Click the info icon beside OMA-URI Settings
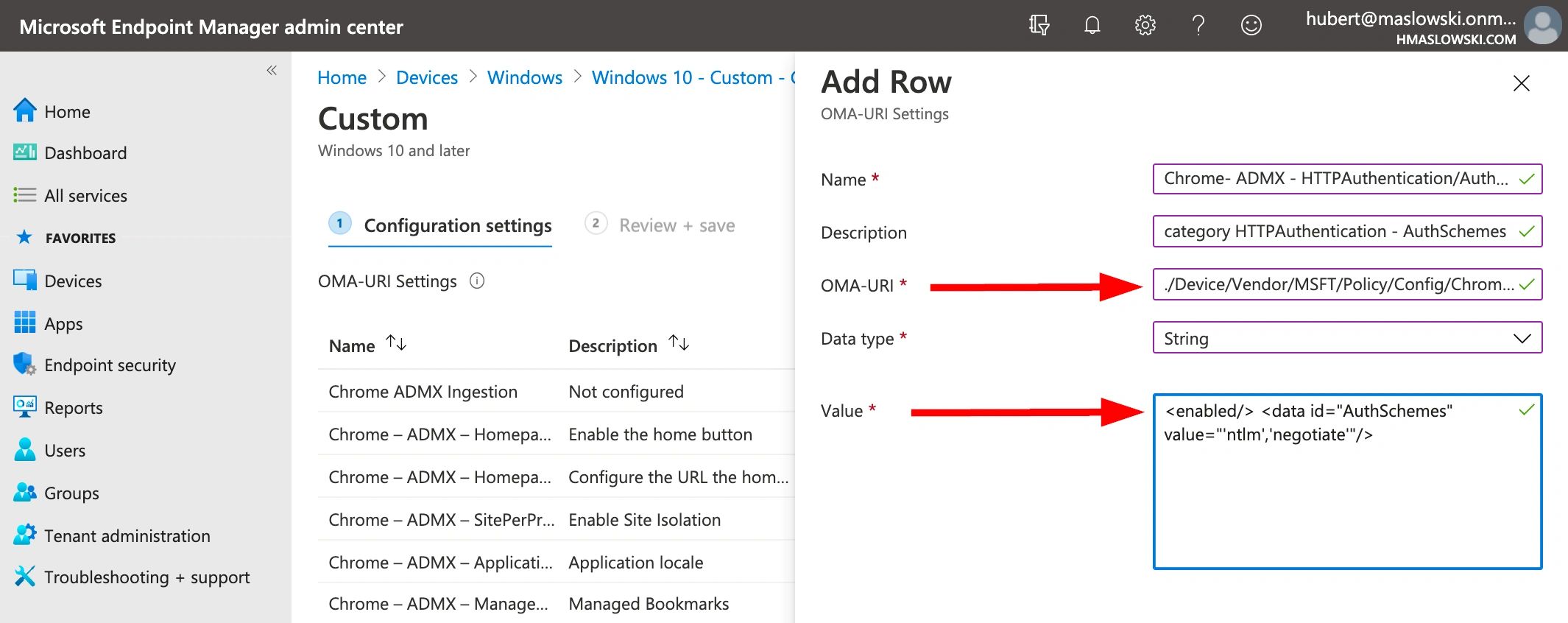This screenshot has width=1568, height=623. click(477, 281)
